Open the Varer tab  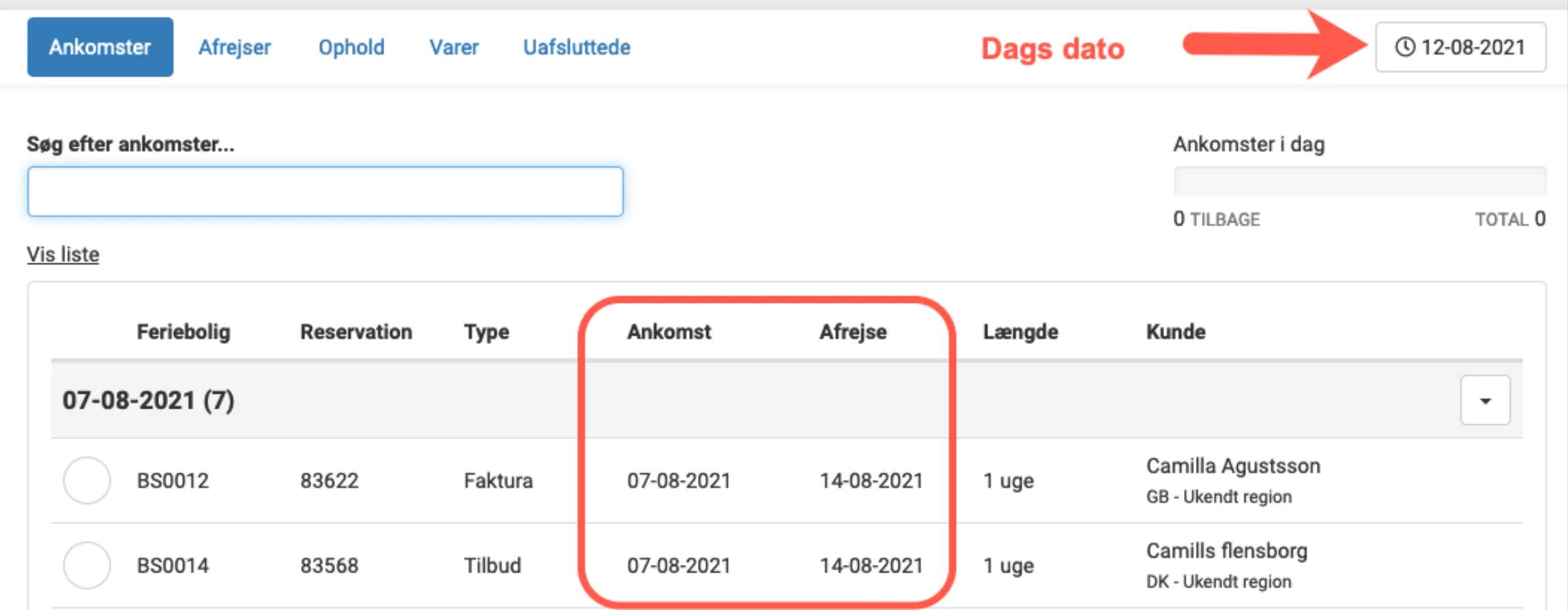pyautogui.click(x=454, y=47)
